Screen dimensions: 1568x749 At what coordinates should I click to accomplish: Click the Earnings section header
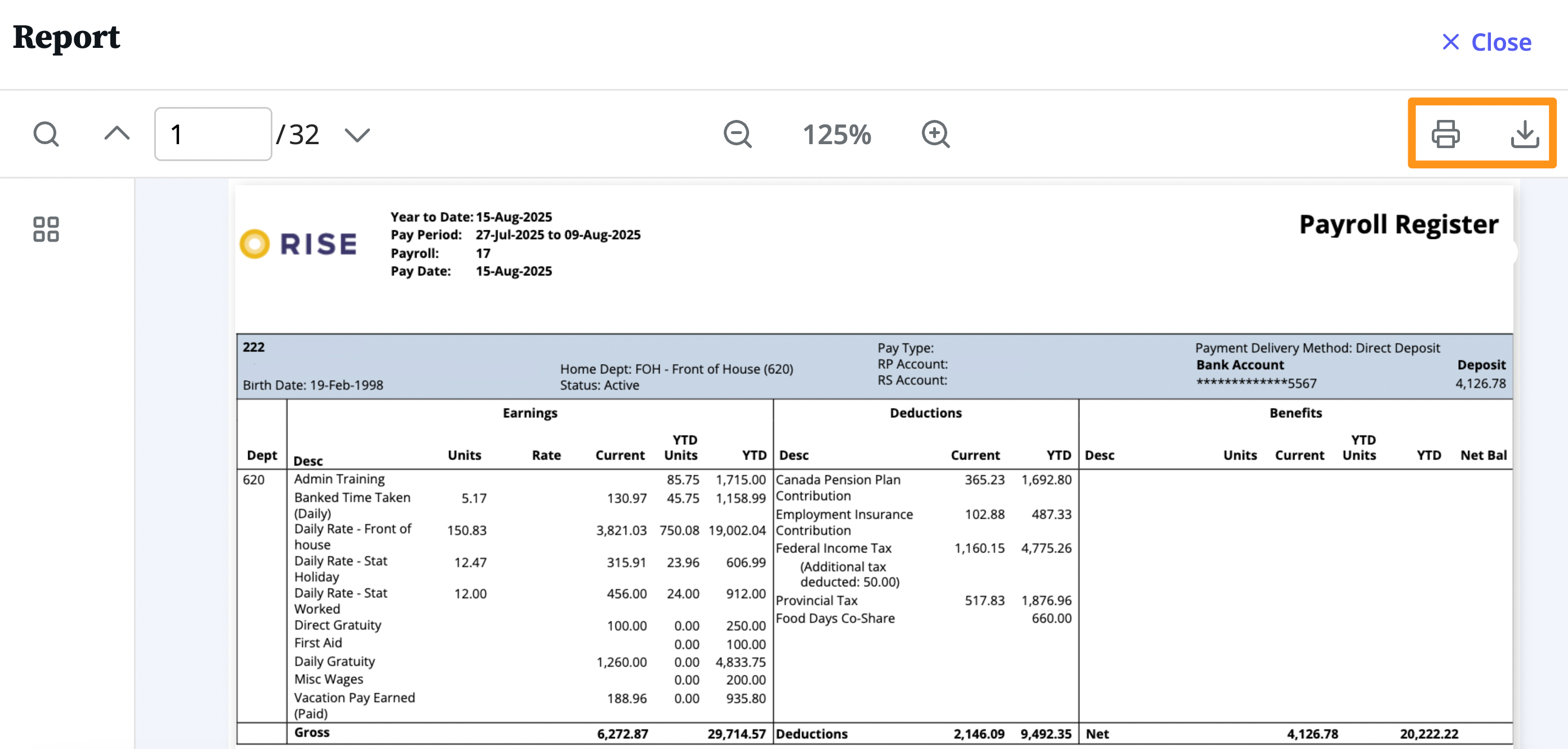coord(530,413)
